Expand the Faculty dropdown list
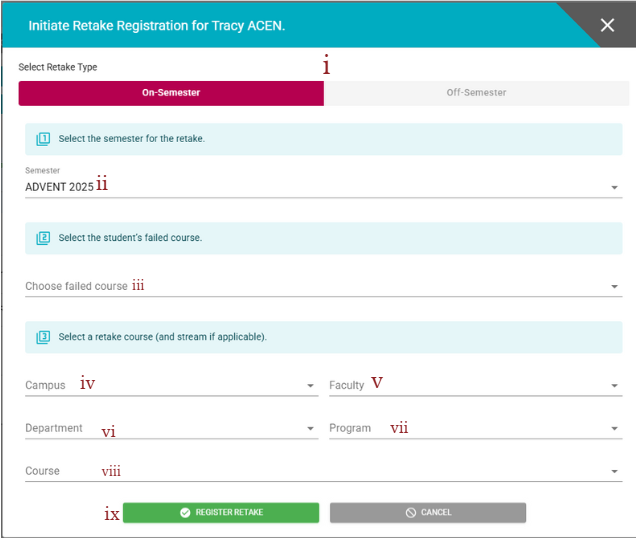Image resolution: width=636 pixels, height=538 pixels. (475, 385)
